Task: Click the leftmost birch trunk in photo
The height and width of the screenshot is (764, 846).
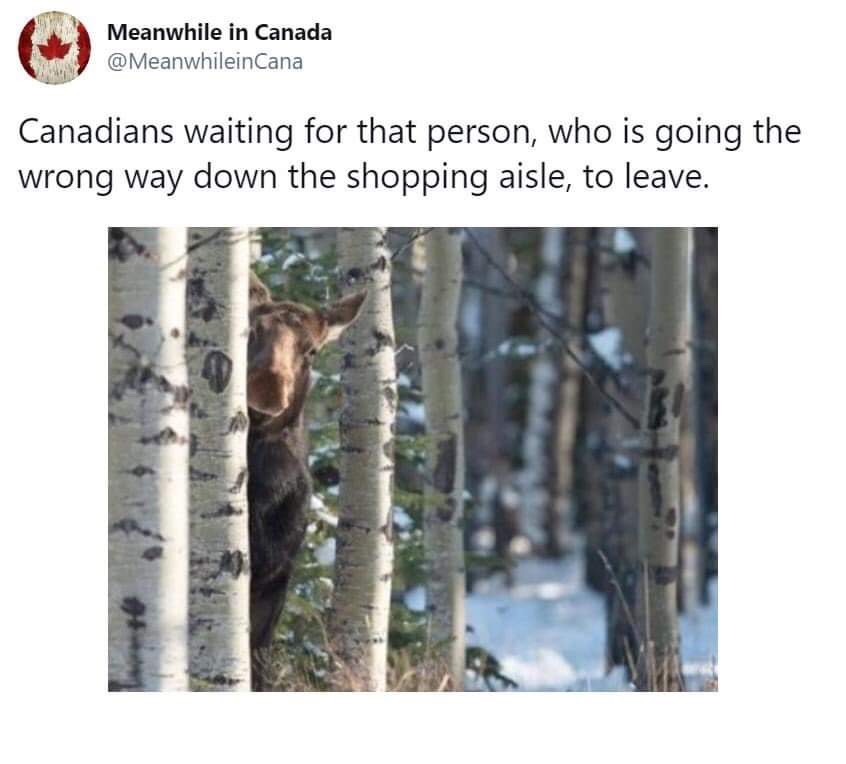Action: [147, 459]
